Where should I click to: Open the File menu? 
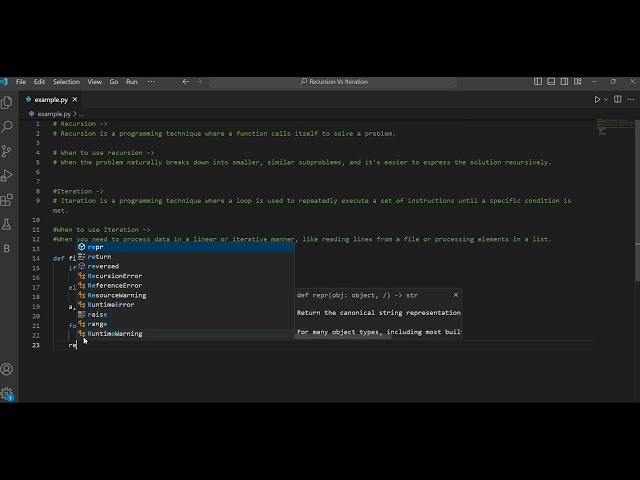click(x=21, y=82)
